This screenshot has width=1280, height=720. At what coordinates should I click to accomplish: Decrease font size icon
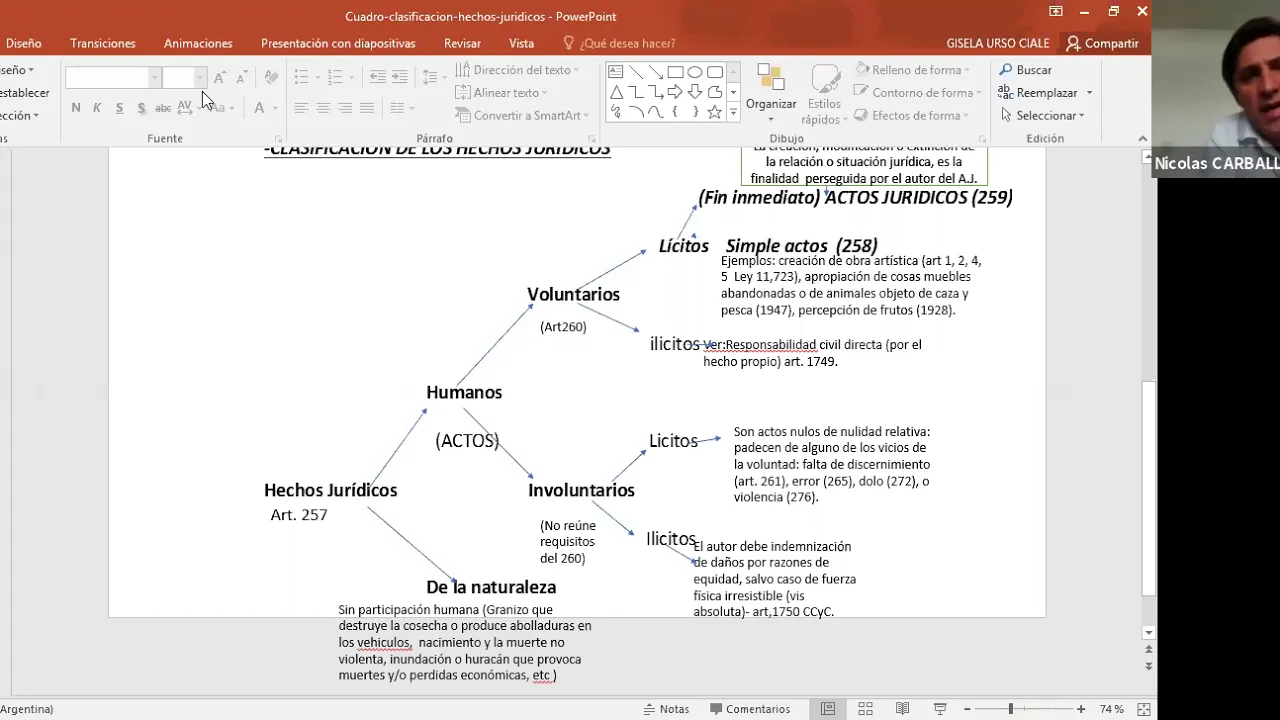pyautogui.click(x=241, y=77)
